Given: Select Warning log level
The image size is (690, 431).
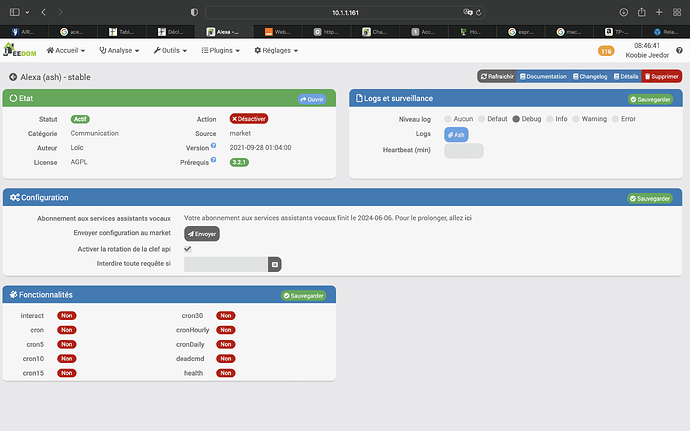Looking at the screenshot, I should pos(576,119).
